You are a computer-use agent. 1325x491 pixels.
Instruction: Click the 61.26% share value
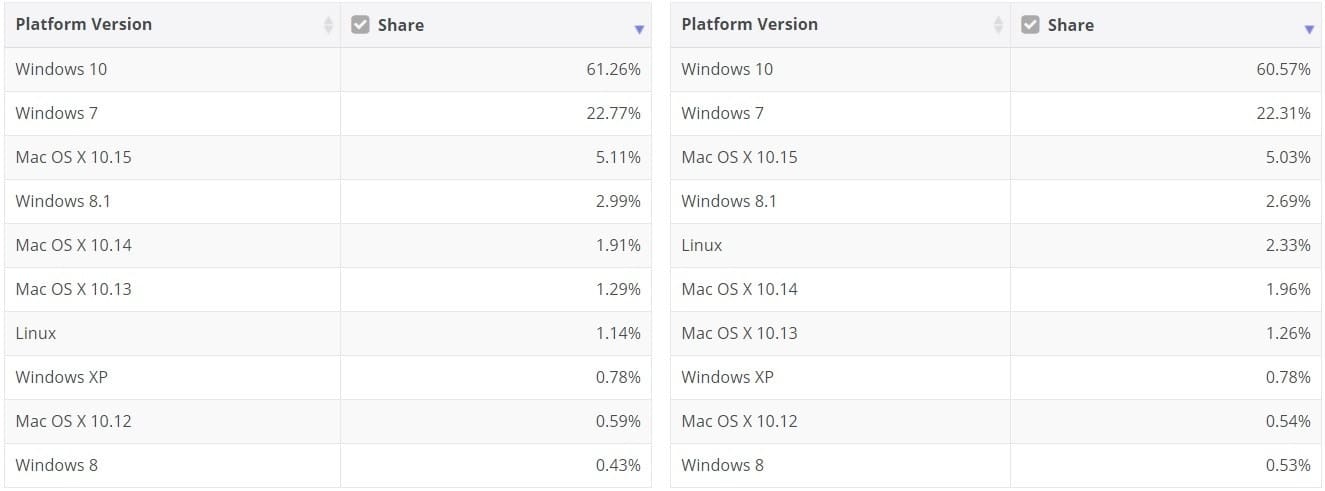point(613,69)
